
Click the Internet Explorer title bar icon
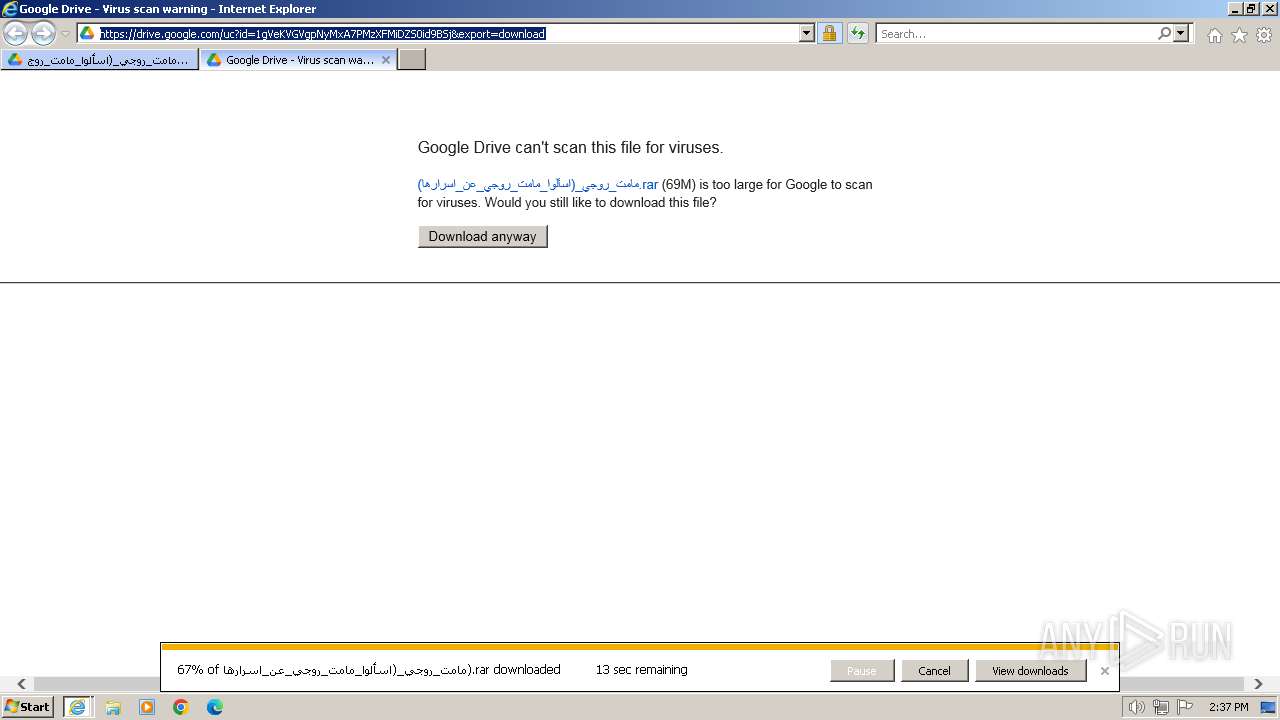(10, 9)
